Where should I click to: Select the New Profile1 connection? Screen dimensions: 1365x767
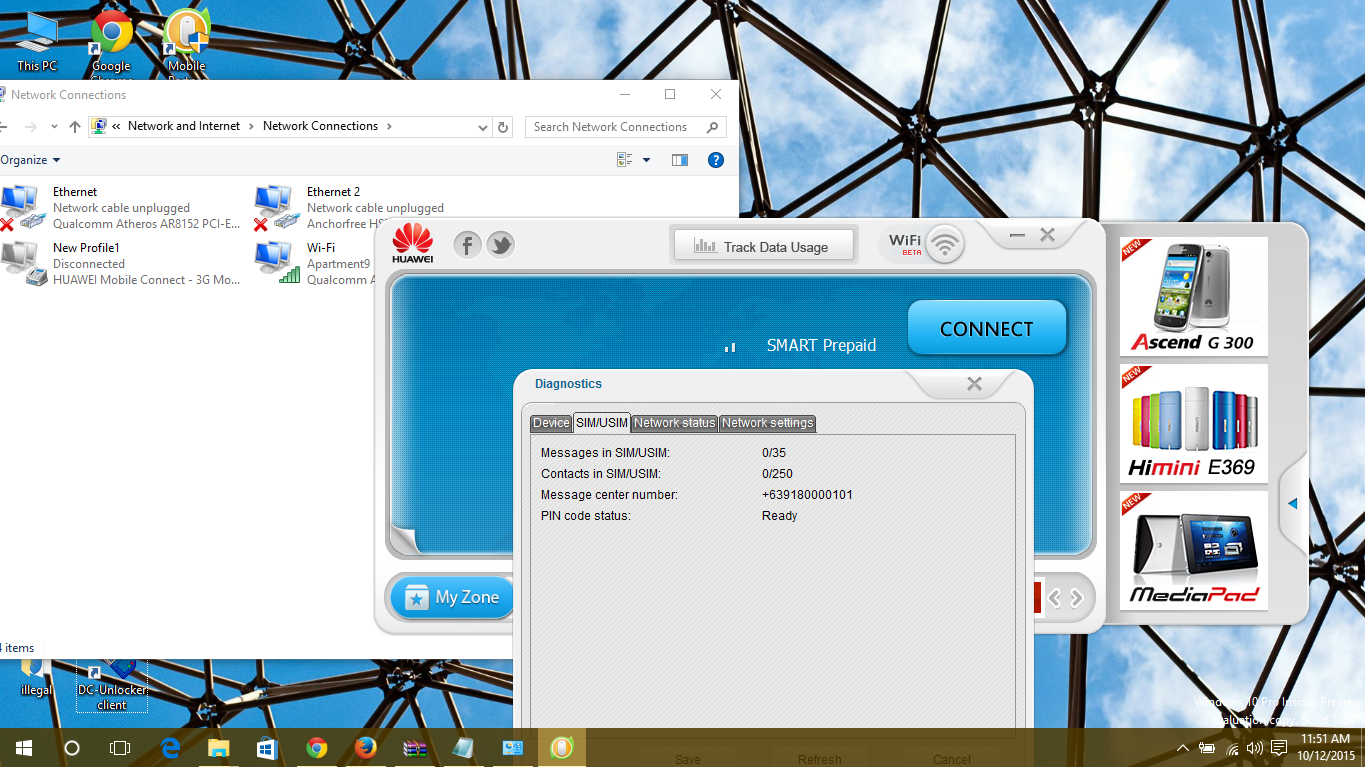pos(121,264)
